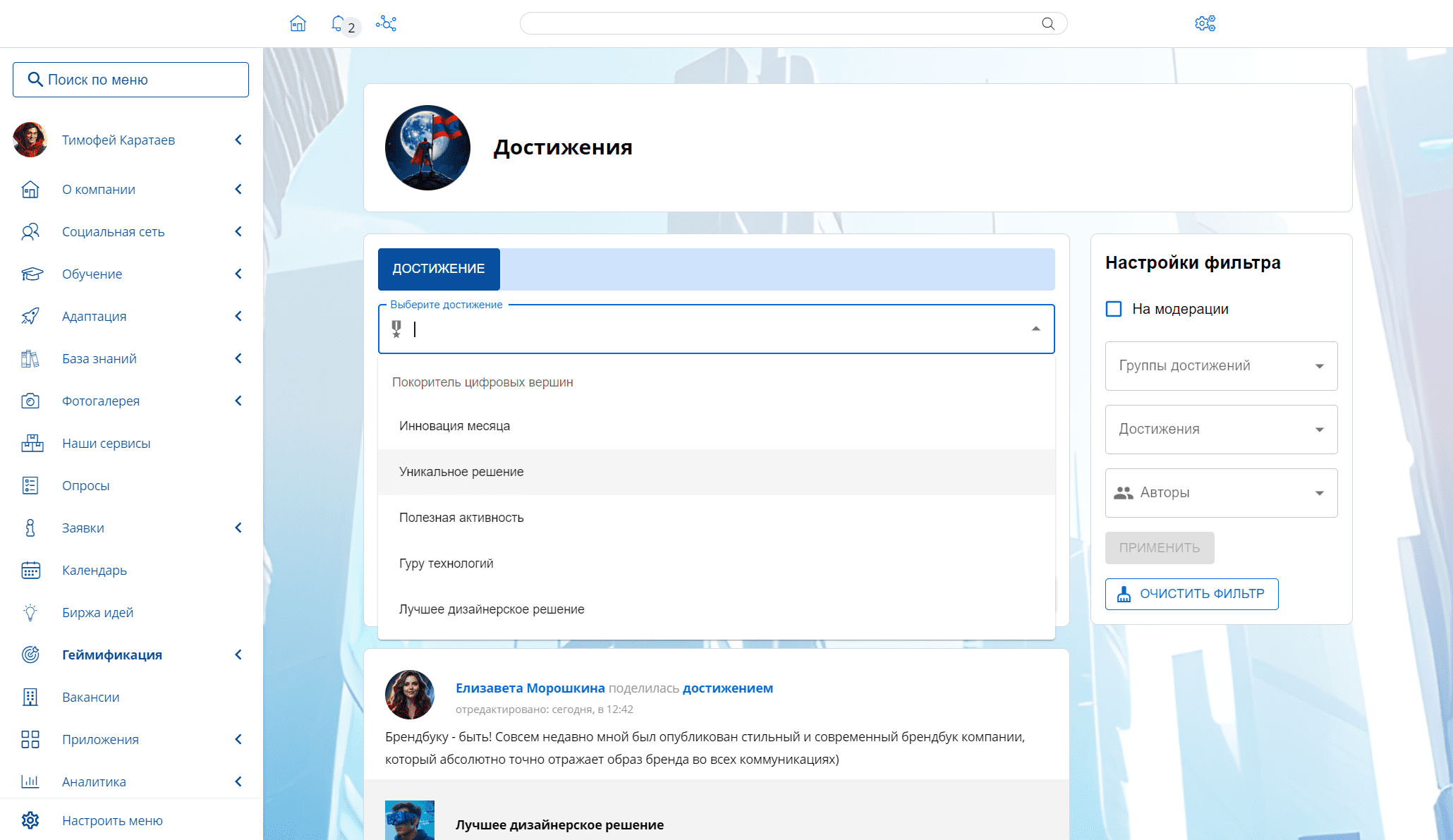Click the search magnifier in top search bar
1453x840 pixels.
(1048, 24)
